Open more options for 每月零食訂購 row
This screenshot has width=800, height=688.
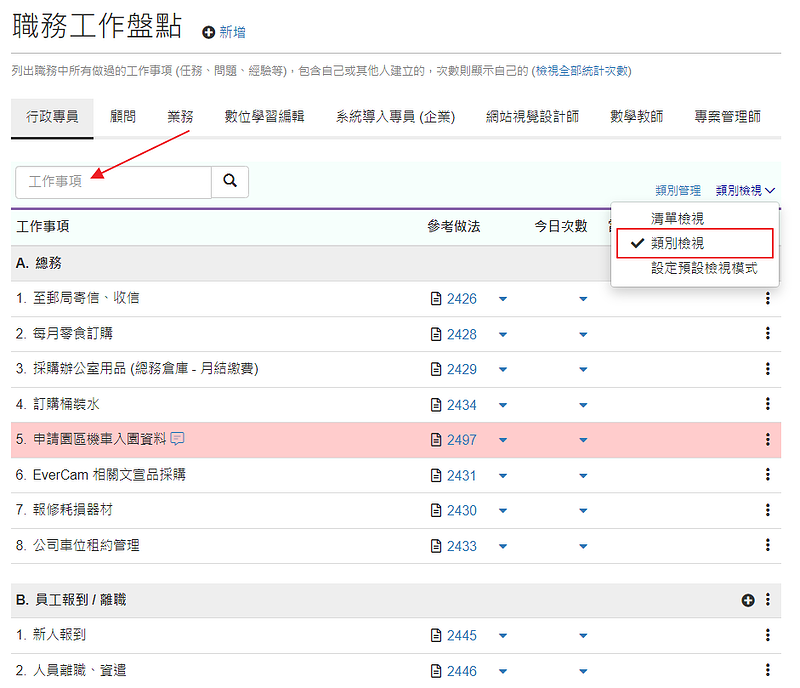click(767, 334)
